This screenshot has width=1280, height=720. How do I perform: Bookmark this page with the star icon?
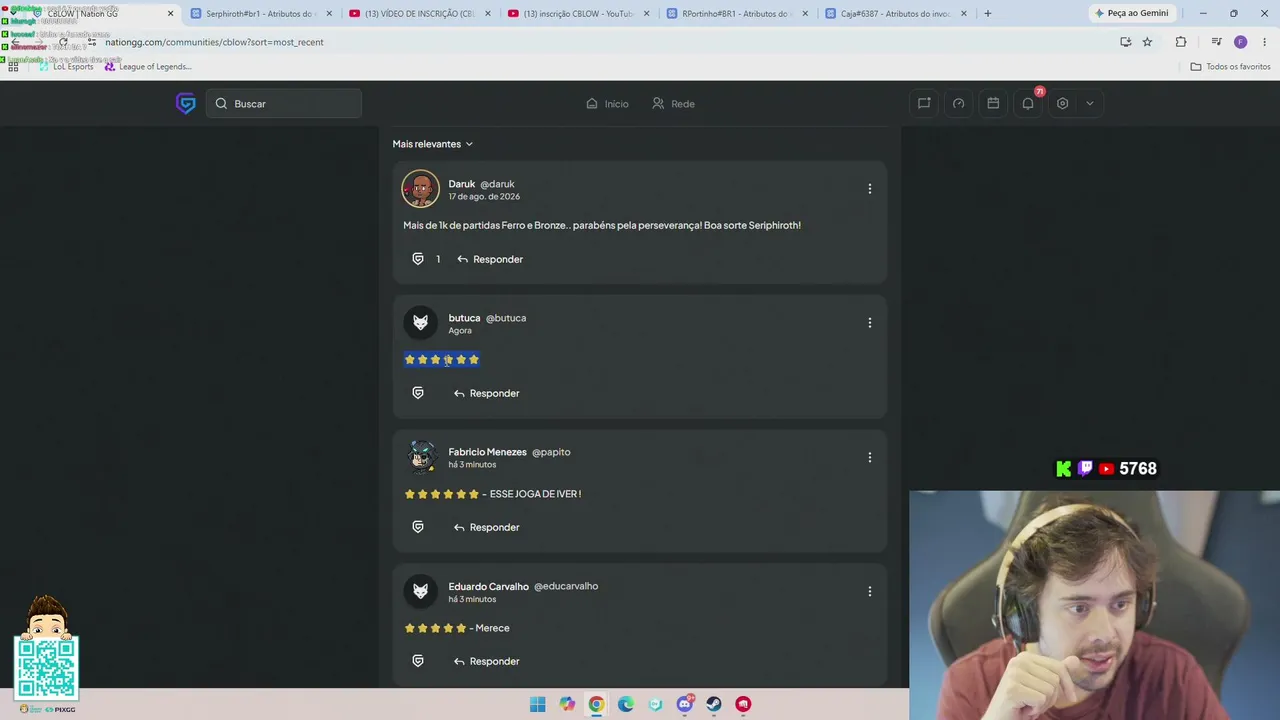click(x=1147, y=42)
